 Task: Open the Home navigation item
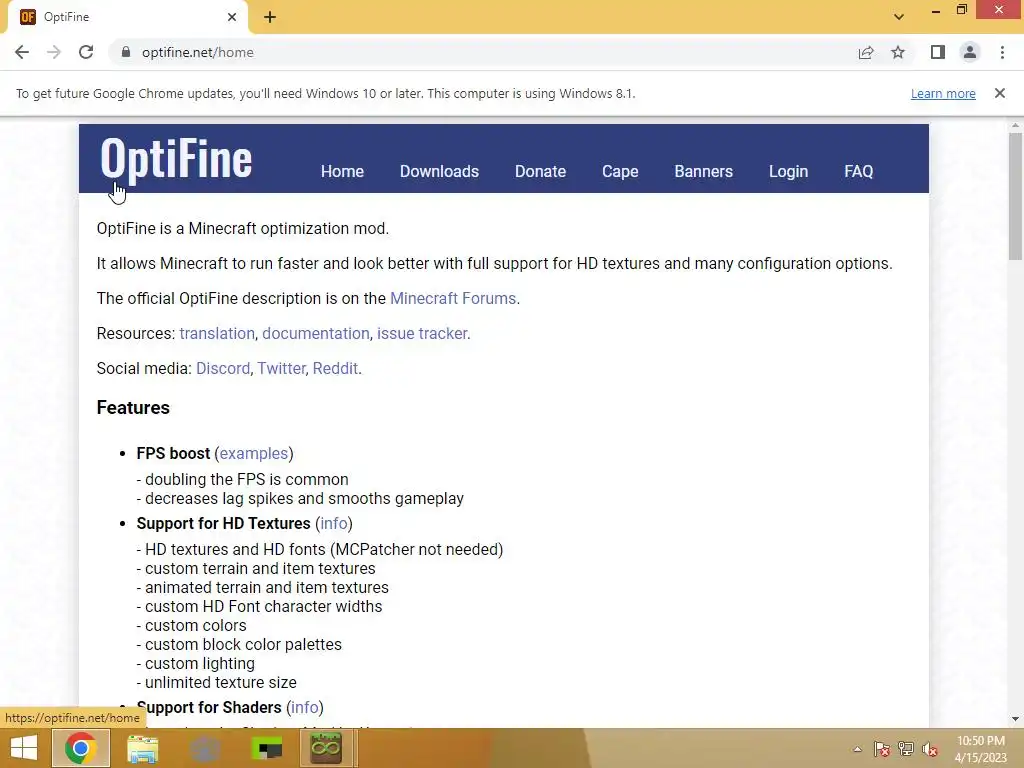tap(342, 171)
